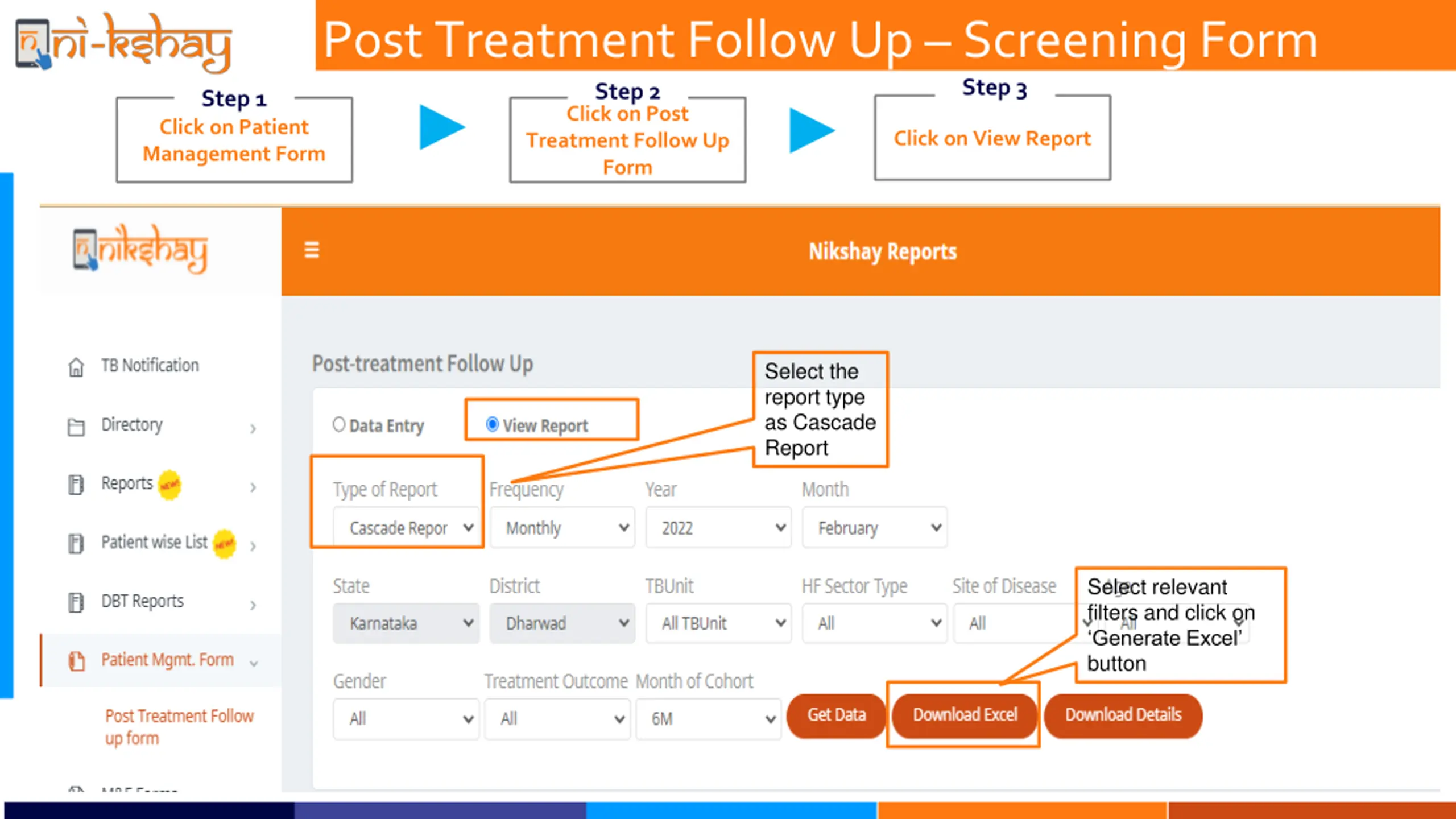Expand the Reports menu chevron
The image size is (1456, 819).
pos(253,487)
